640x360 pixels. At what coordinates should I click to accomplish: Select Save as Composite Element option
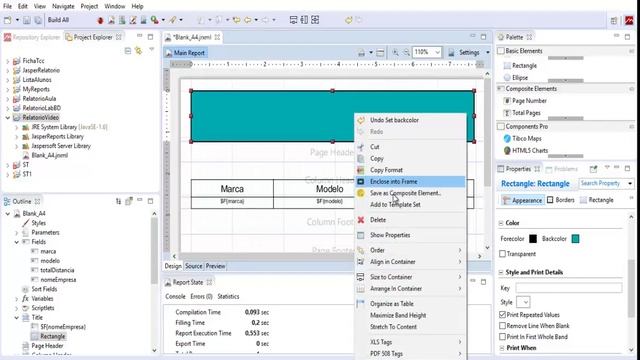410,193
